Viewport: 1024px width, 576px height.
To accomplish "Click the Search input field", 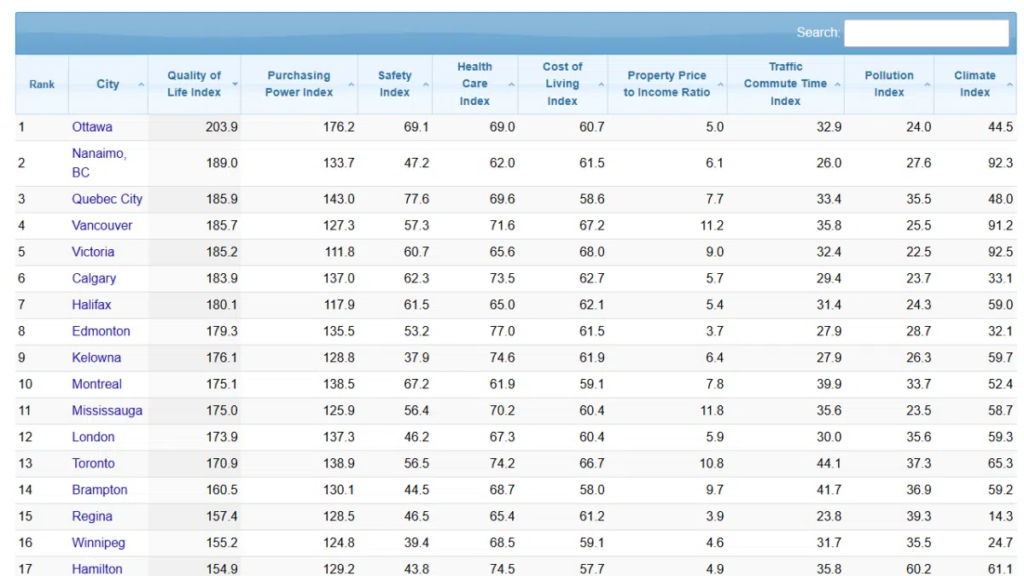I will 926,33.
